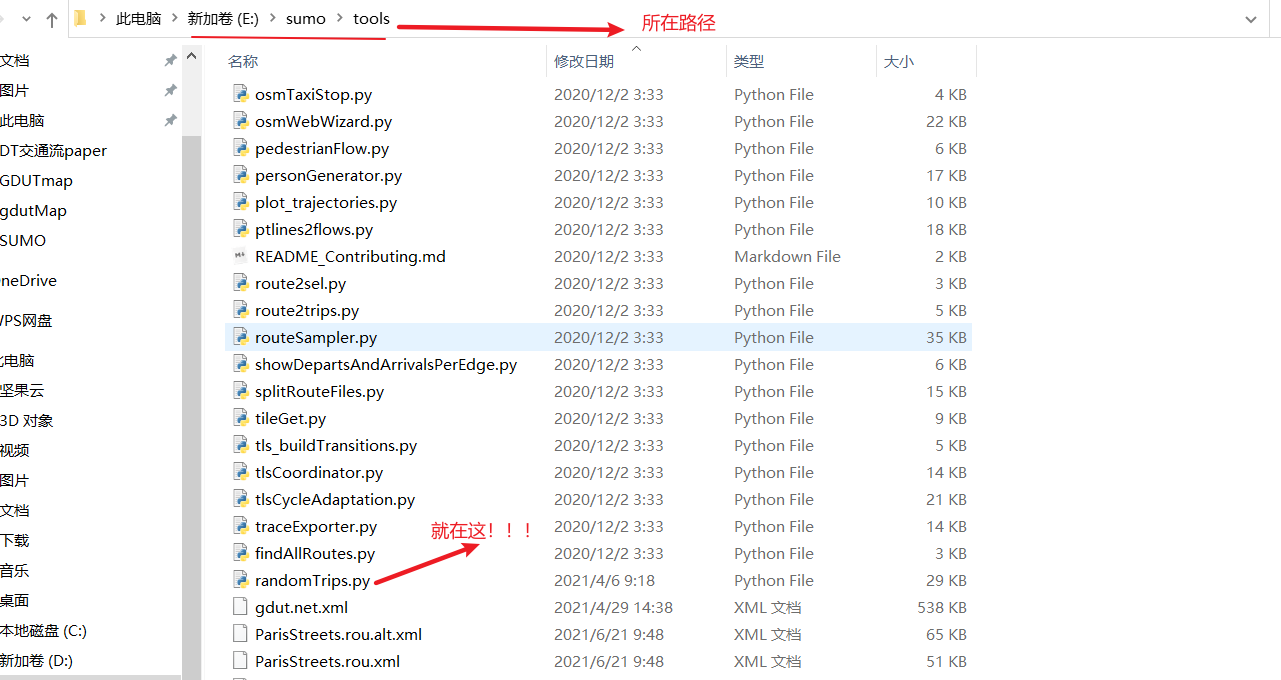Click the up-one-level navigation arrow
The image size is (1281, 680).
(51, 18)
